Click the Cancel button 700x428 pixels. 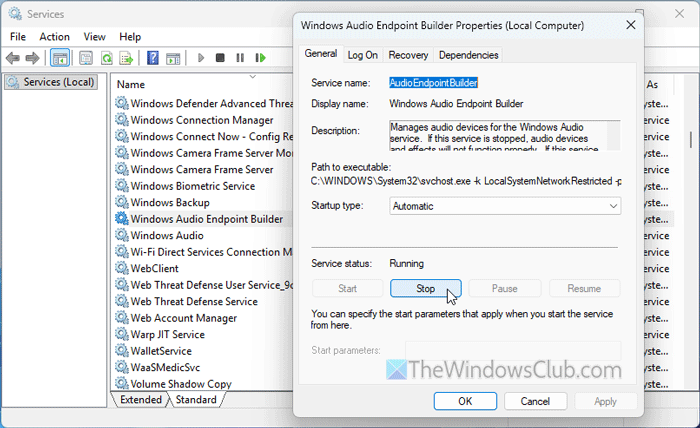(x=535, y=401)
